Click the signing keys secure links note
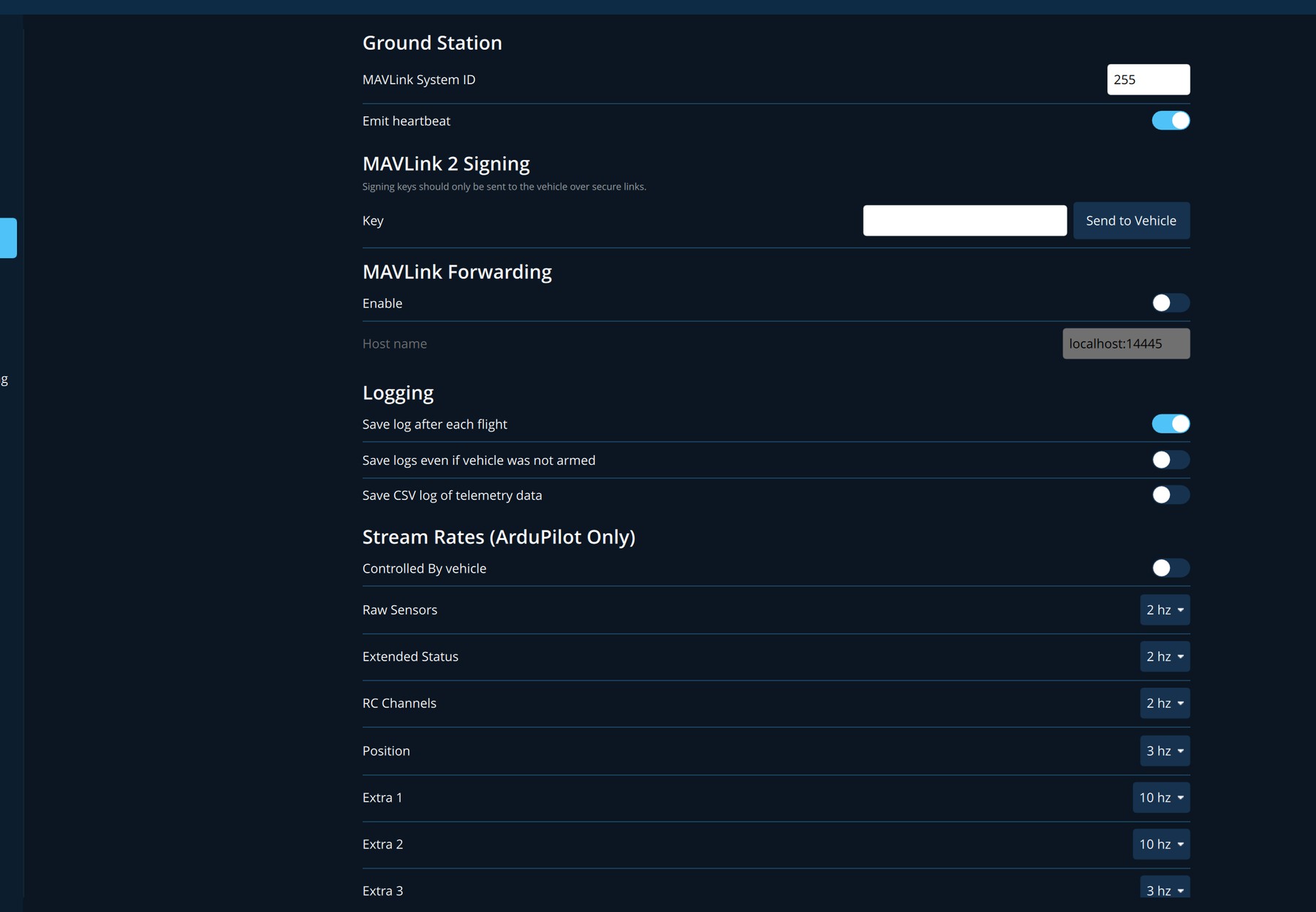Image resolution: width=1316 pixels, height=912 pixels. coord(504,187)
